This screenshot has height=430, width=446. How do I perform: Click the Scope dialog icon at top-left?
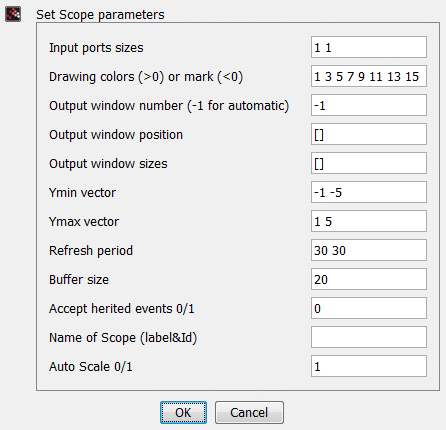click(x=13, y=14)
